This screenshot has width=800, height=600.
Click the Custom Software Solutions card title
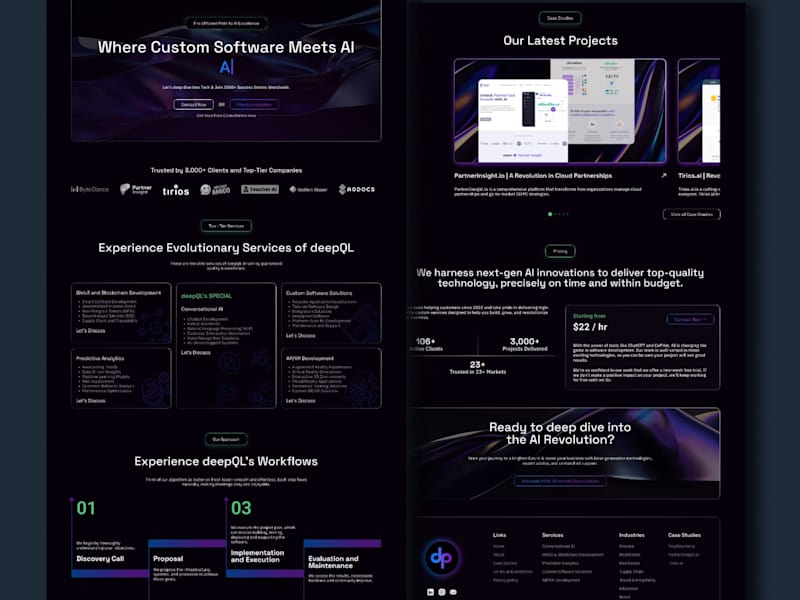click(x=319, y=293)
